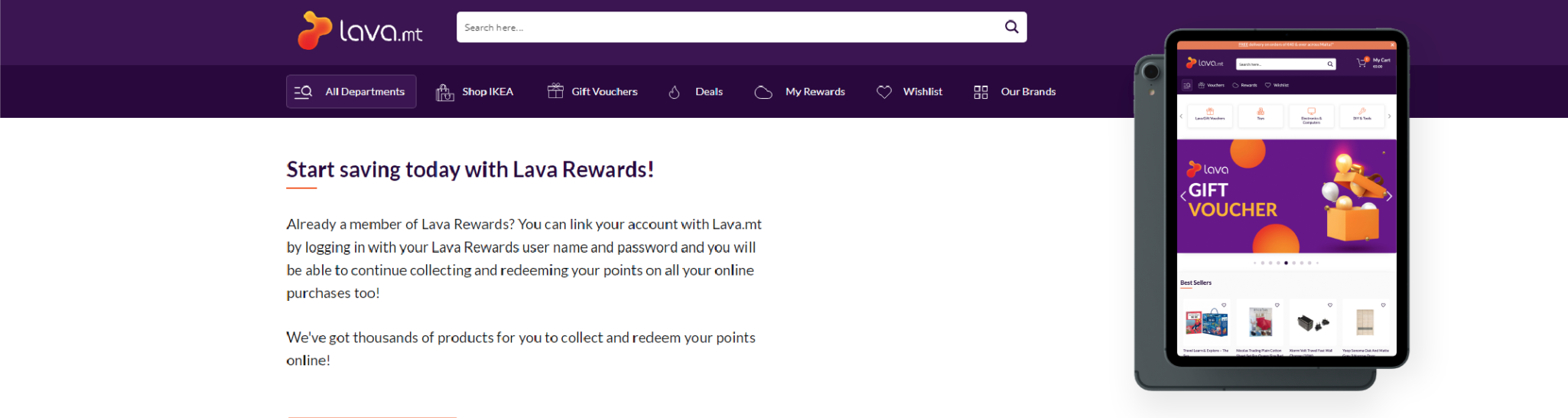Click the Deals flame icon
The image size is (1568, 418).
674,92
